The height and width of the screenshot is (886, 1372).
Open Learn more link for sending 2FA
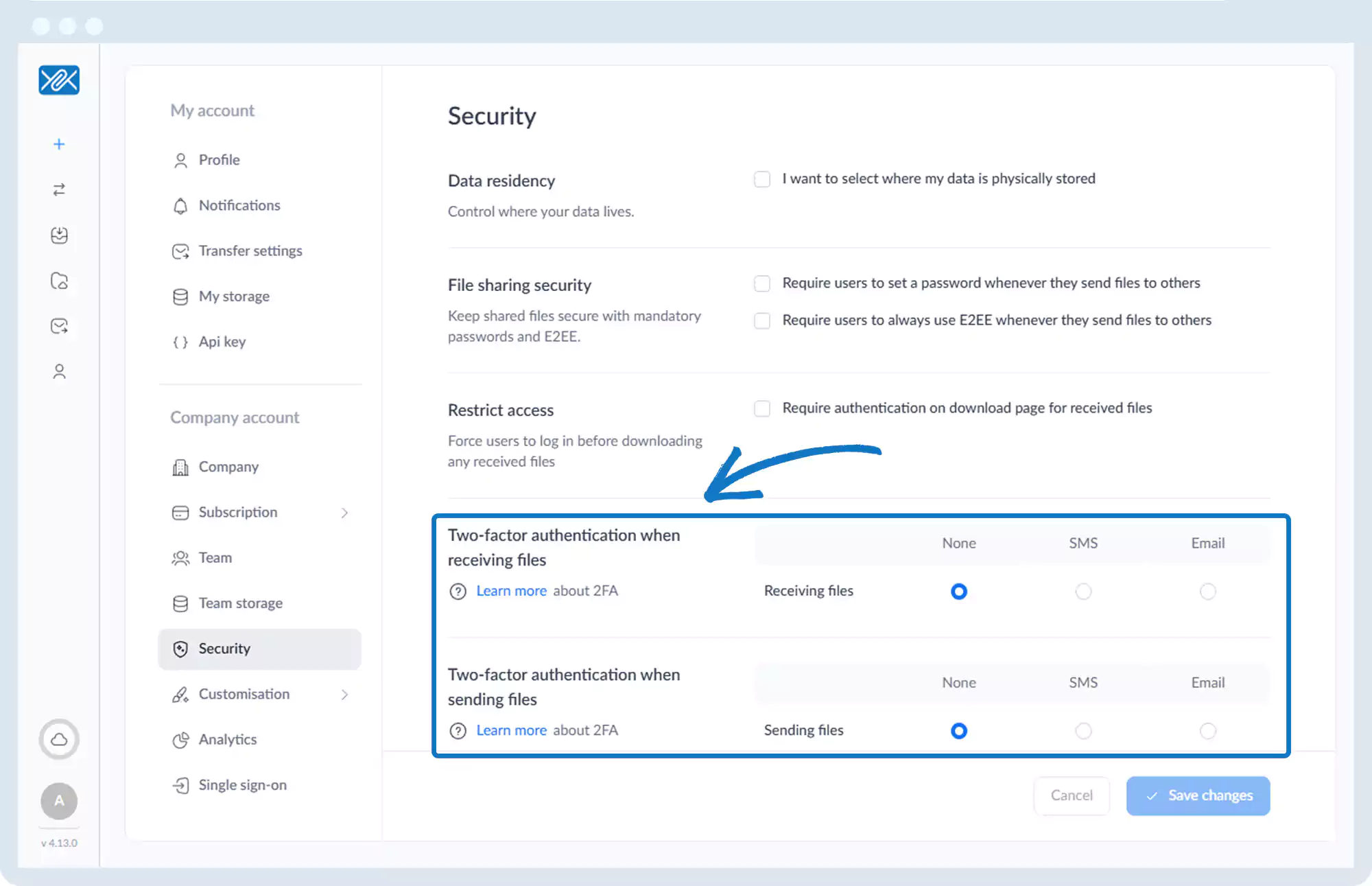(x=511, y=730)
